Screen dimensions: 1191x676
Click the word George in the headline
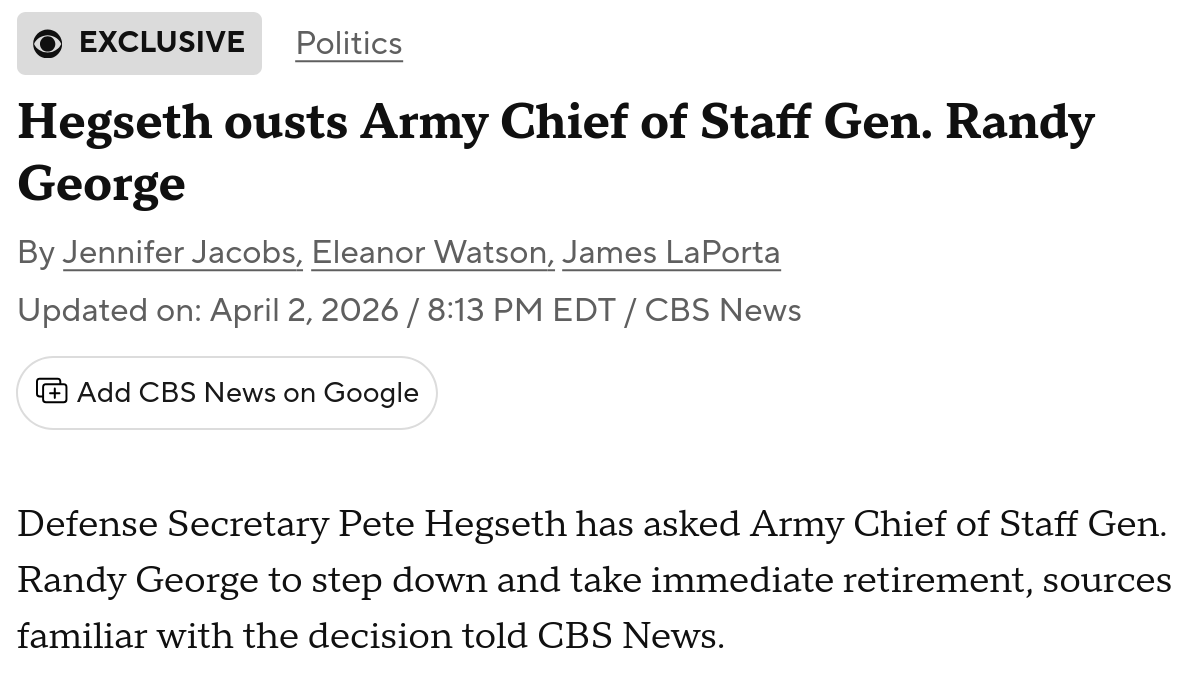101,184
